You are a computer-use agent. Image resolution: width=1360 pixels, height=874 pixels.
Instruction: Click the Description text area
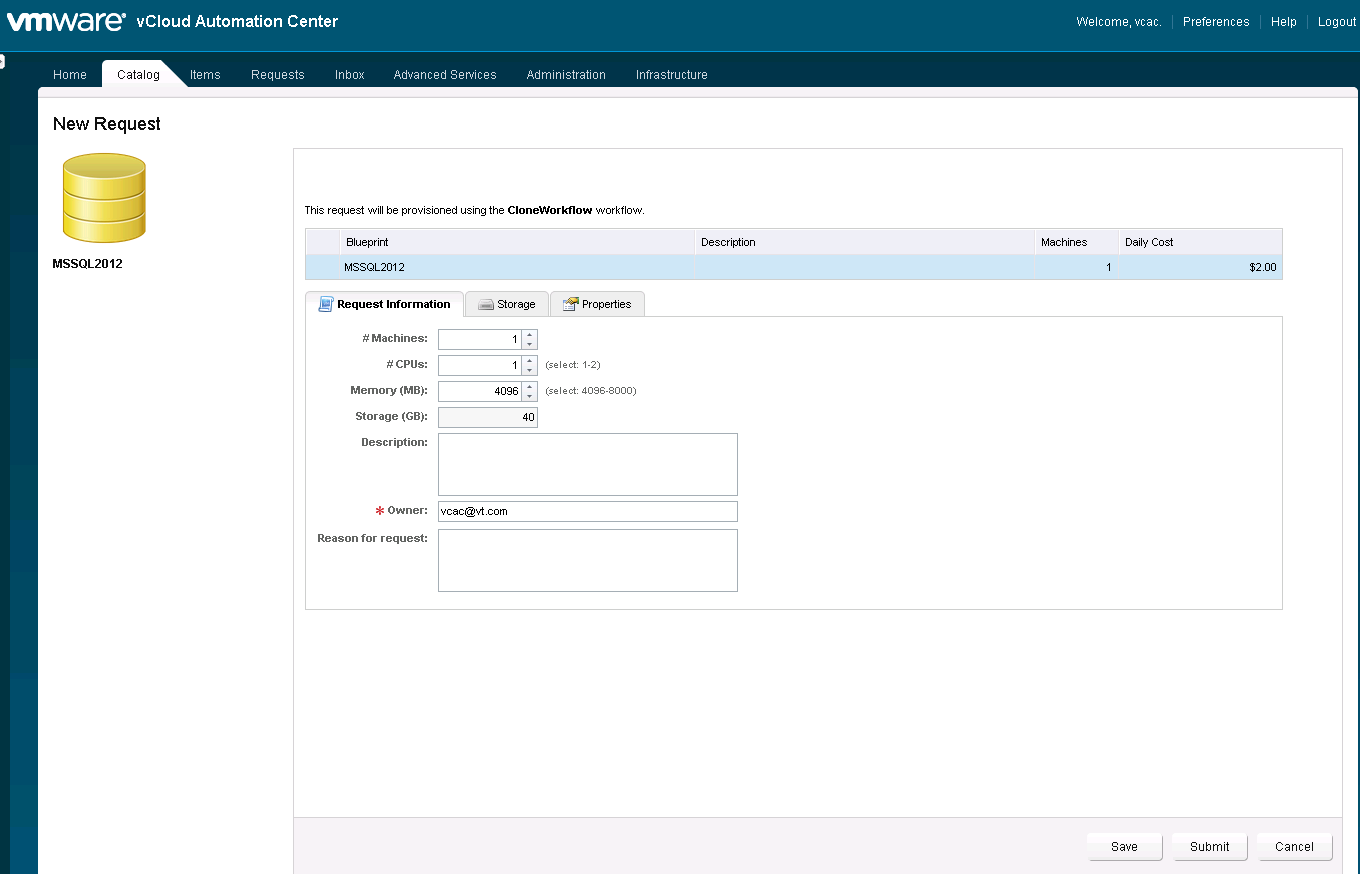588,464
